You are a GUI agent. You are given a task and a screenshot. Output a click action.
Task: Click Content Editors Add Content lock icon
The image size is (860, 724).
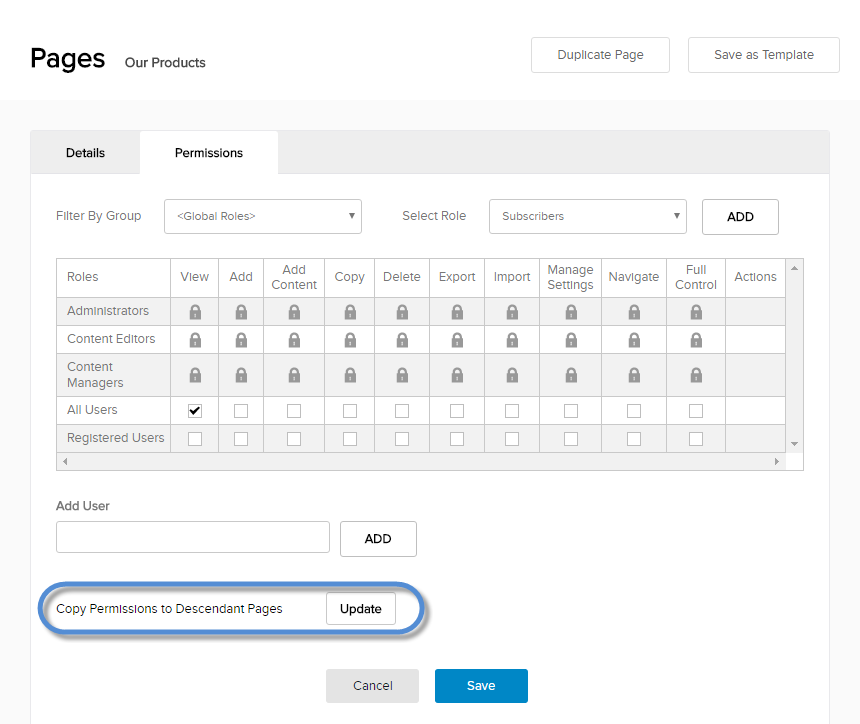pos(294,340)
